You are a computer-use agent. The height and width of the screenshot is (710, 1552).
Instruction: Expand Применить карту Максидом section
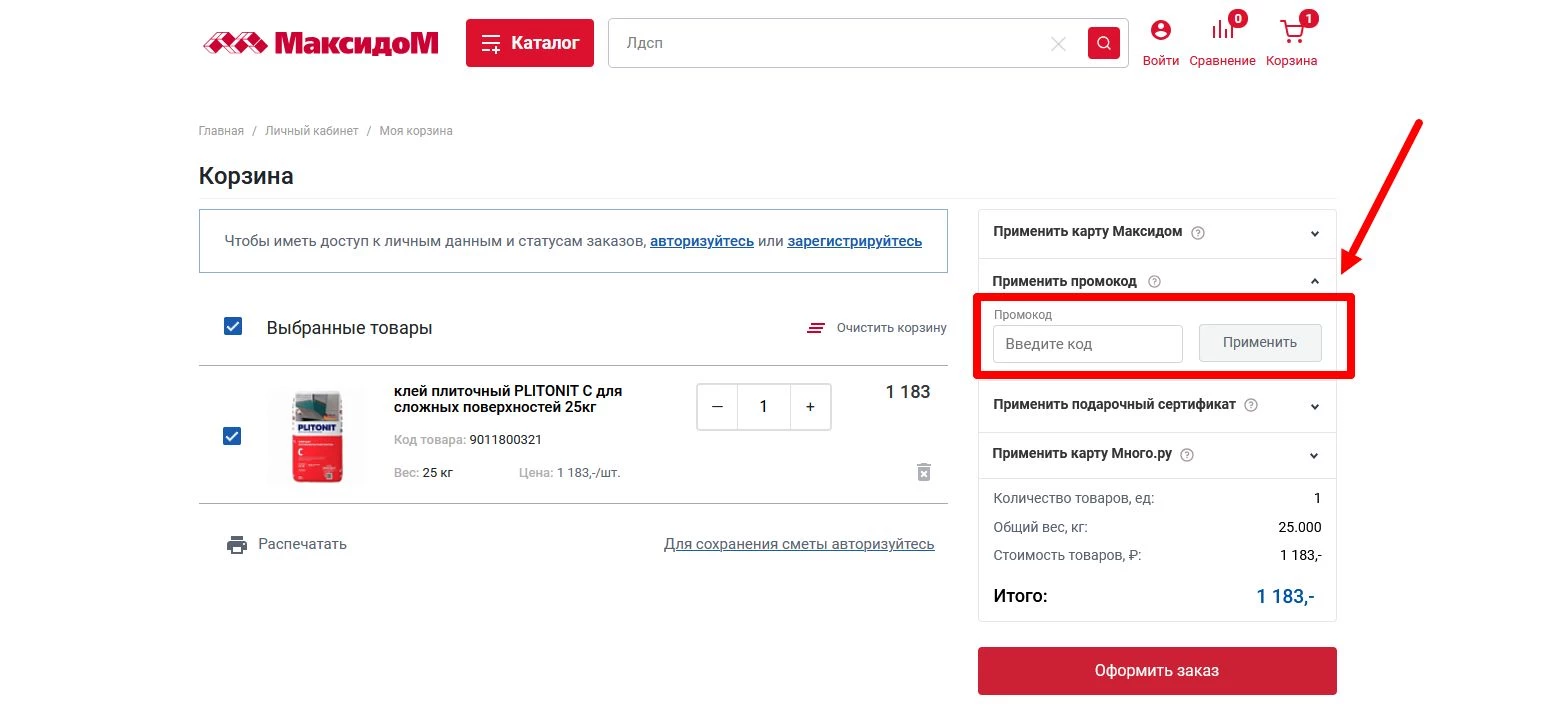pyautogui.click(x=1315, y=232)
